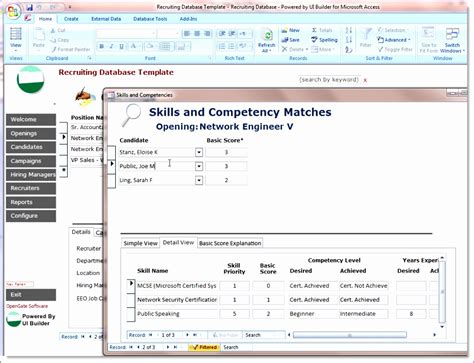Switch to Basic Score Explanation tab
Screen dimensions: 474x363
pos(230,243)
